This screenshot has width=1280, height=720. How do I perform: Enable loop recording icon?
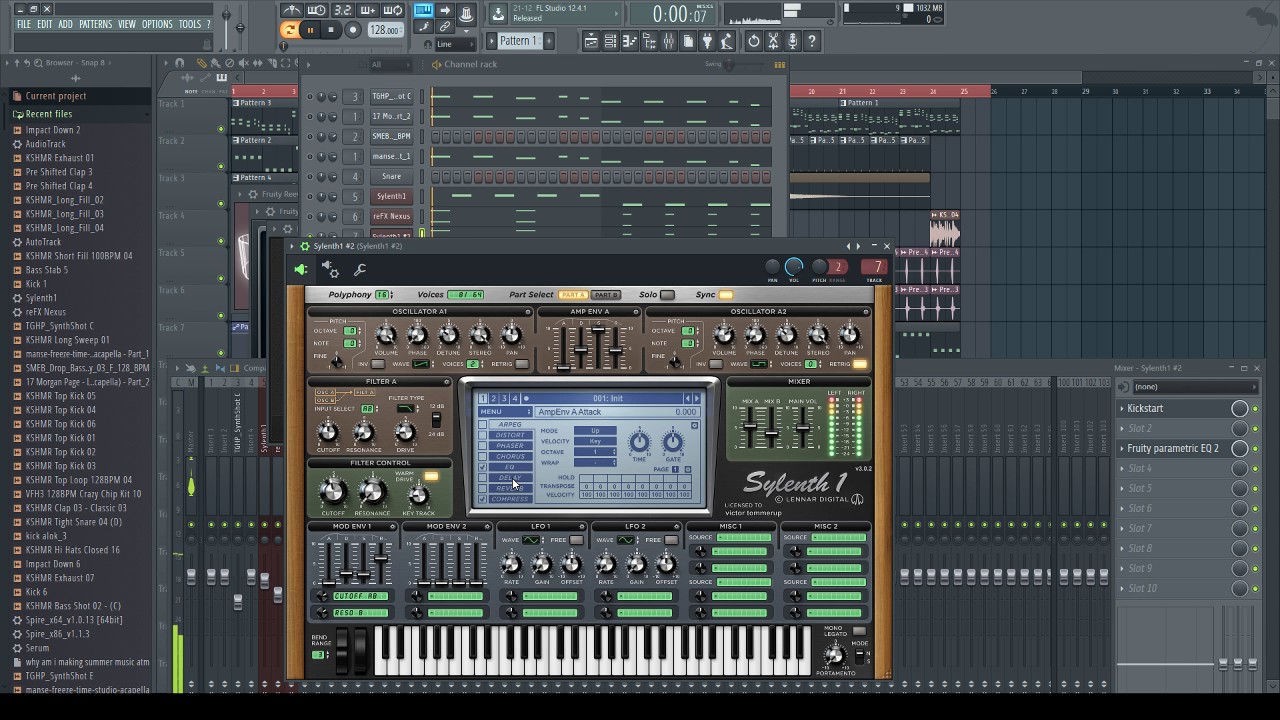pos(393,10)
